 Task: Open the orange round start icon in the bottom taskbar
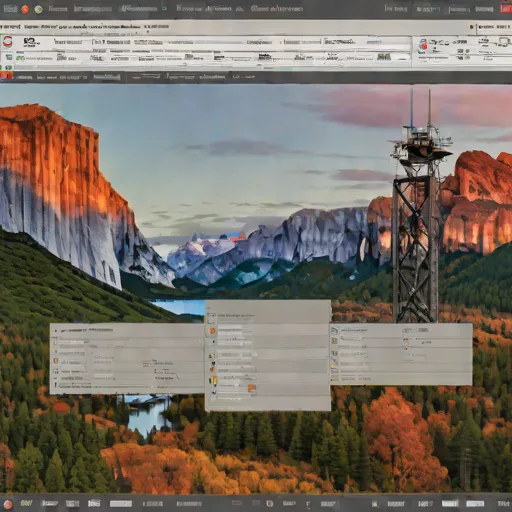click(8, 504)
